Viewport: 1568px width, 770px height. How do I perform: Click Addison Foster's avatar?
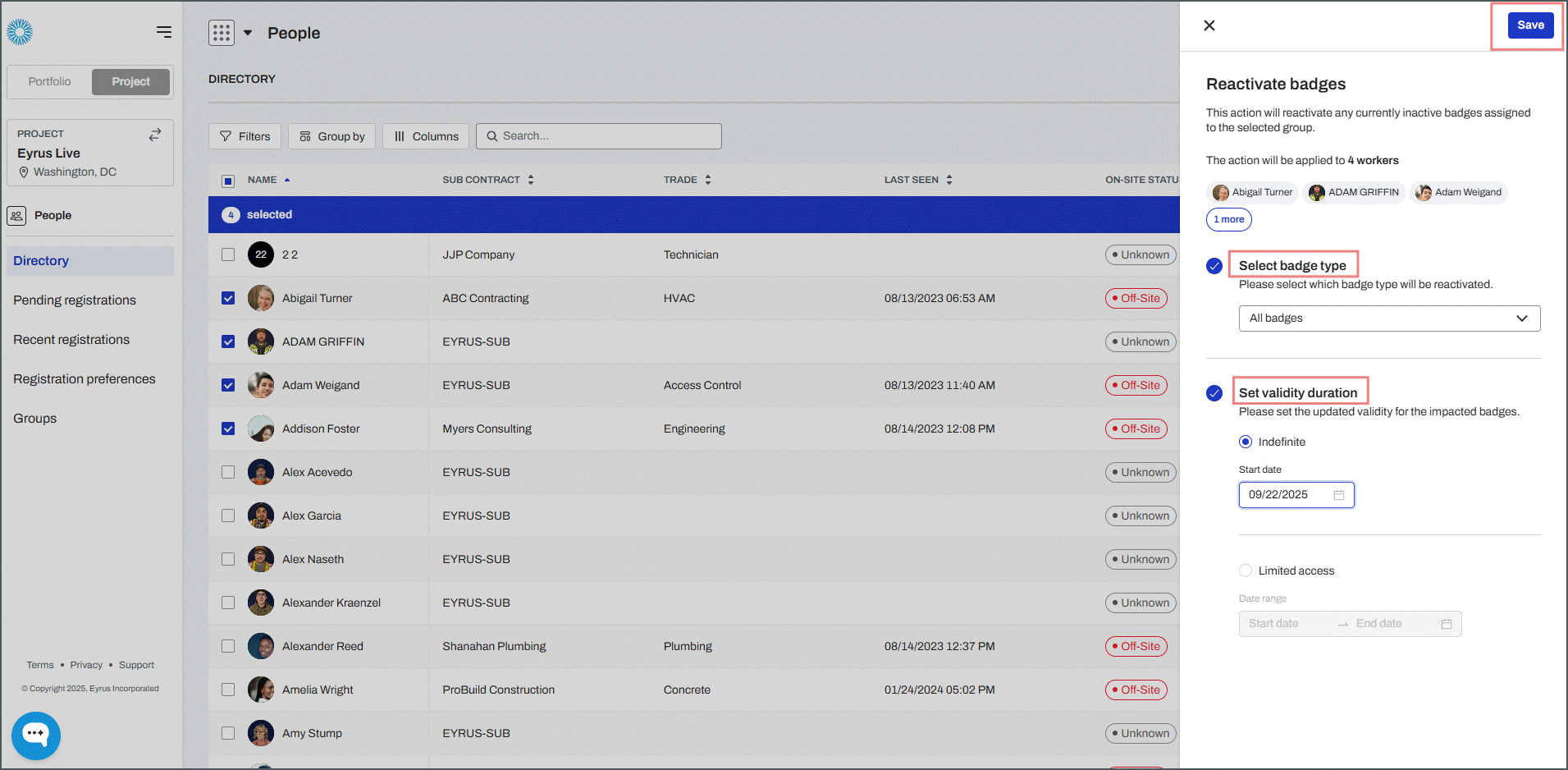pos(261,429)
